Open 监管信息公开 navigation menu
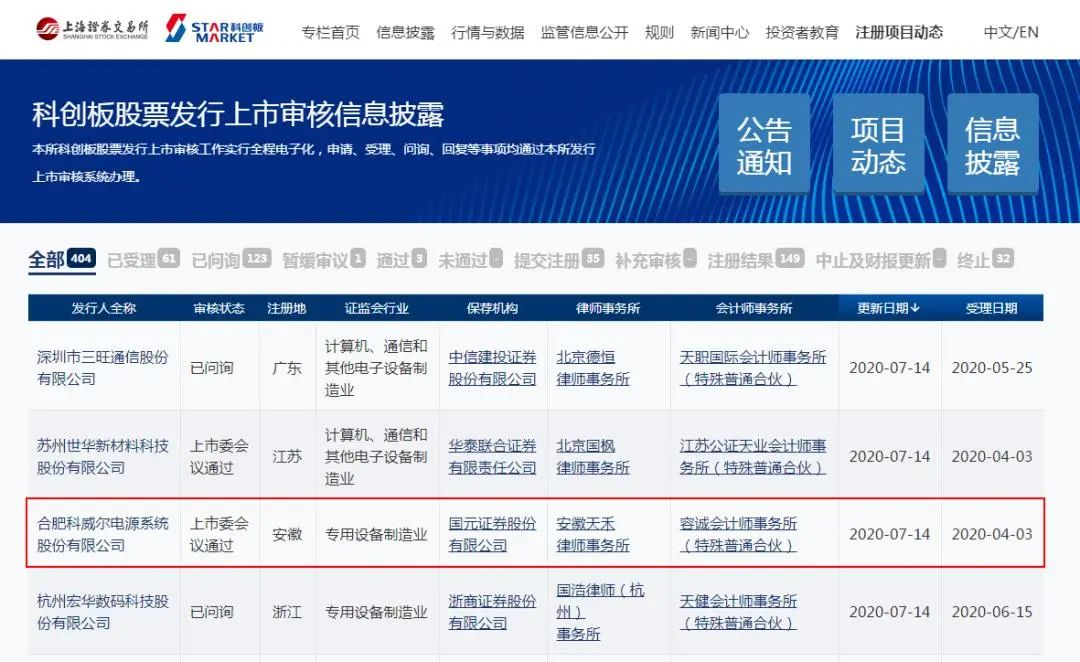Screen dimensions: 1080x662 pos(585,32)
